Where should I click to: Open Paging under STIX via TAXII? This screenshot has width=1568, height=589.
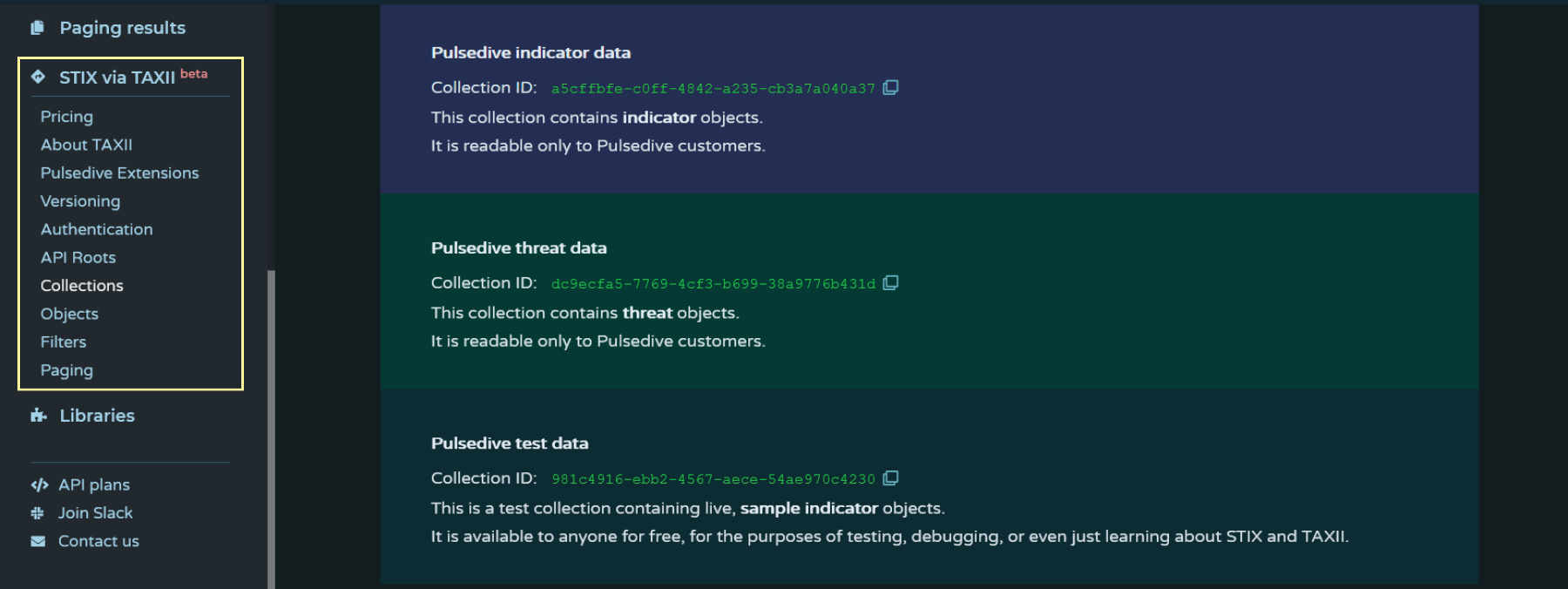pos(66,370)
